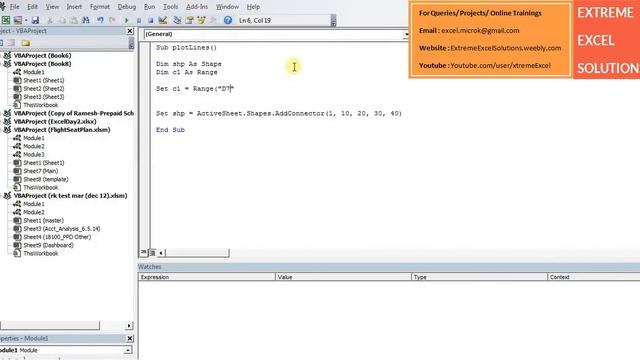Select Module1 under VBAProject (Book8)
Screen dimensions: 640x360
[34, 72]
